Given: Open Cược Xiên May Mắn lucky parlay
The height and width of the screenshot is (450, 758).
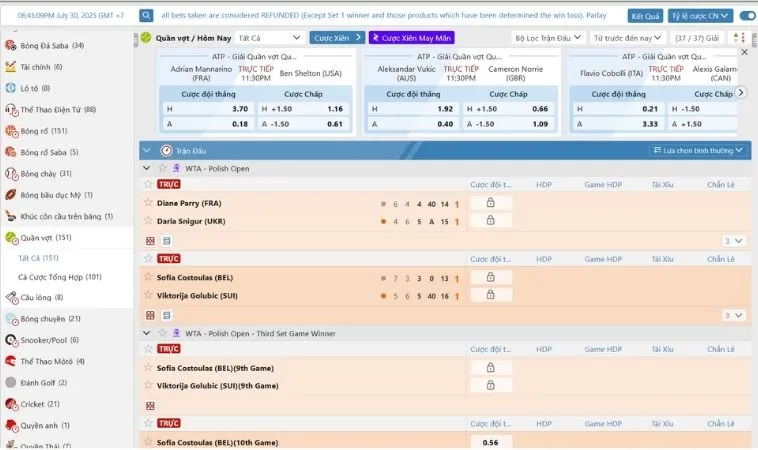Looking at the screenshot, I should [411, 38].
